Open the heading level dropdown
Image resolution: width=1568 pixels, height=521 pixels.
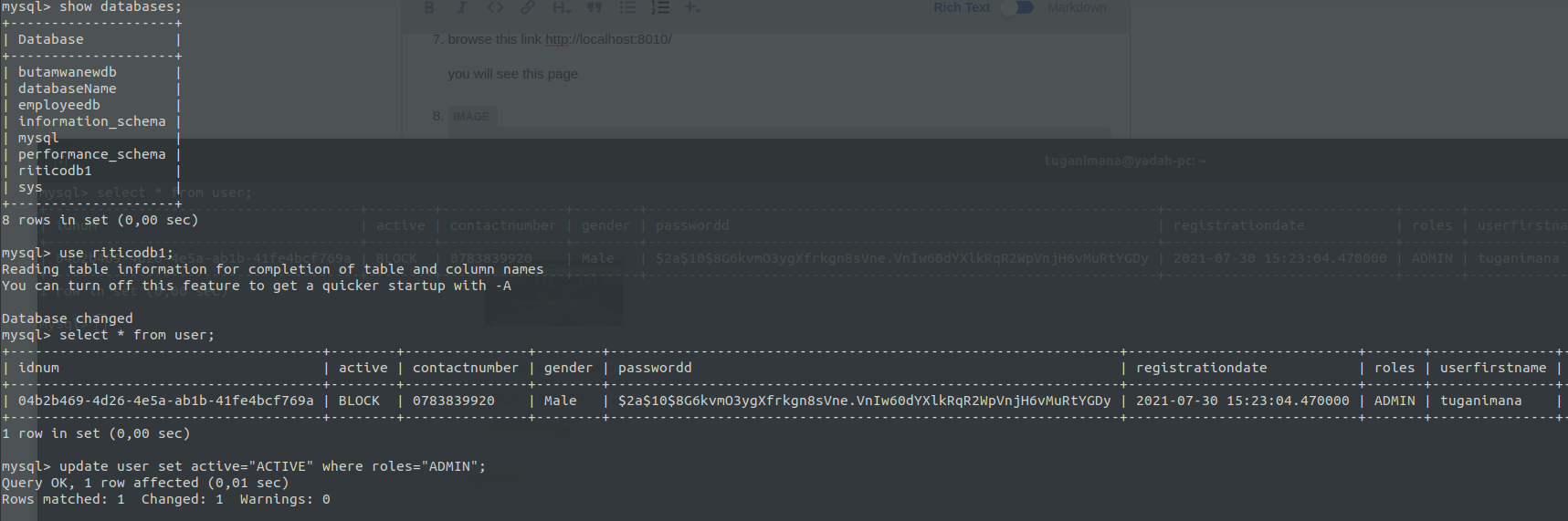[561, 7]
